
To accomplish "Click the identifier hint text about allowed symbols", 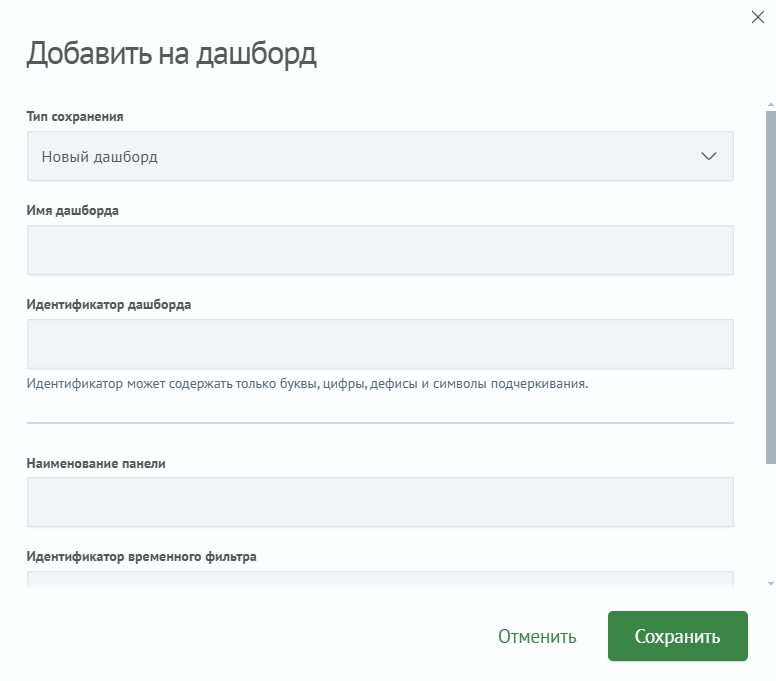I will pyautogui.click(x=307, y=384).
